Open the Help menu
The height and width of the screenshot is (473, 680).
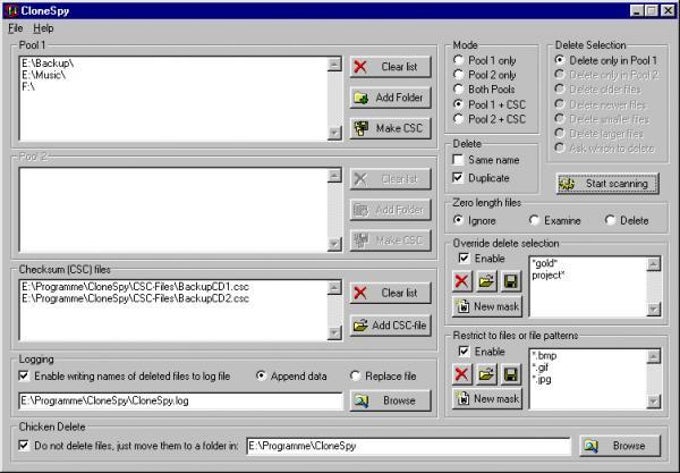(43, 28)
